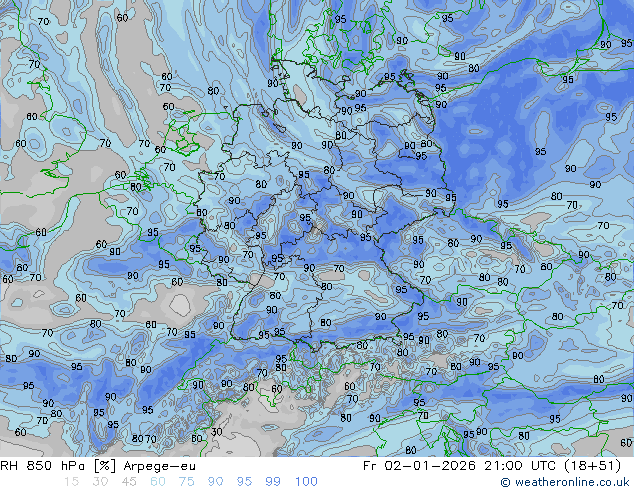Screen dimensions: 634x490
Task: Select the 45 value in the colour legend
Action: (129, 482)
